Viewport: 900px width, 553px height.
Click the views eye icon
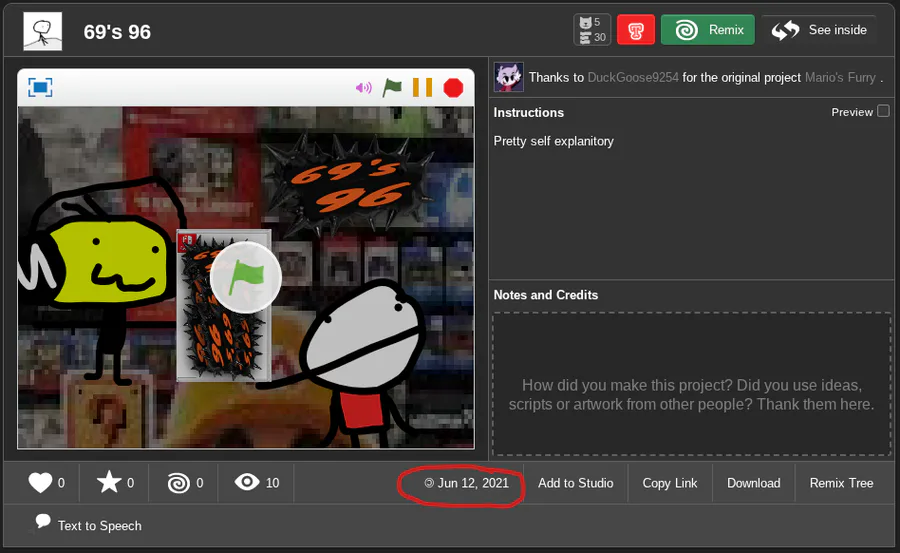247,482
